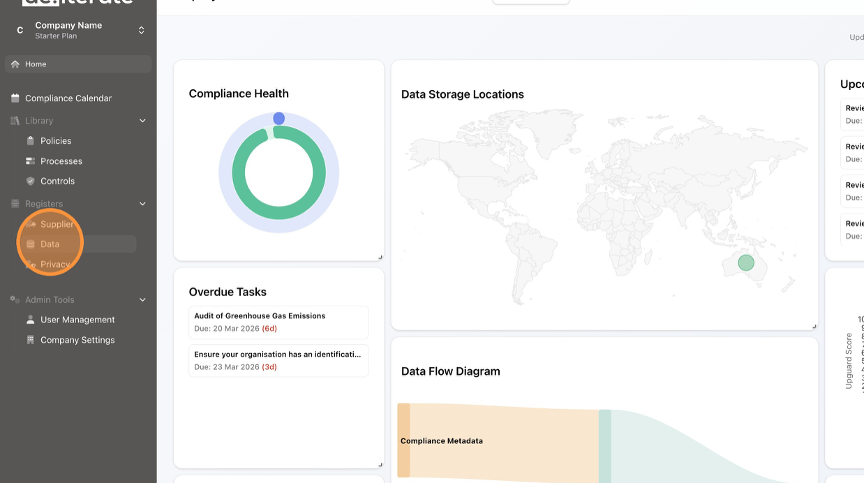Collapse the Registers section chevron
864x484 pixels.
[x=142, y=204]
